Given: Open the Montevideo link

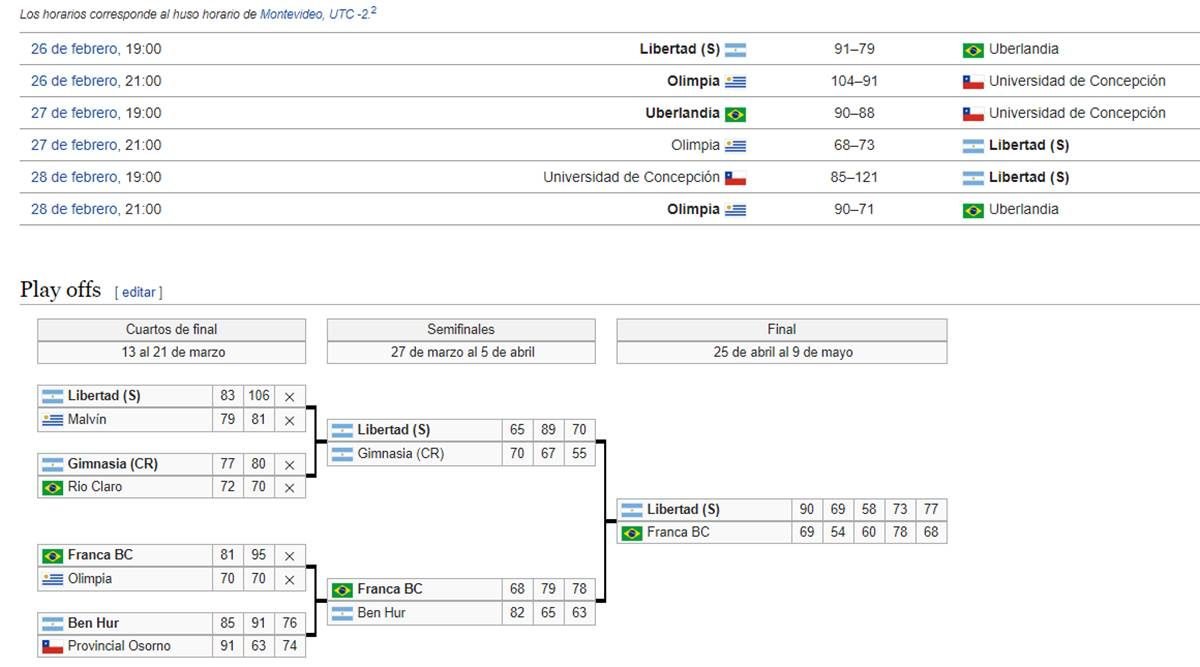Looking at the screenshot, I should (292, 15).
